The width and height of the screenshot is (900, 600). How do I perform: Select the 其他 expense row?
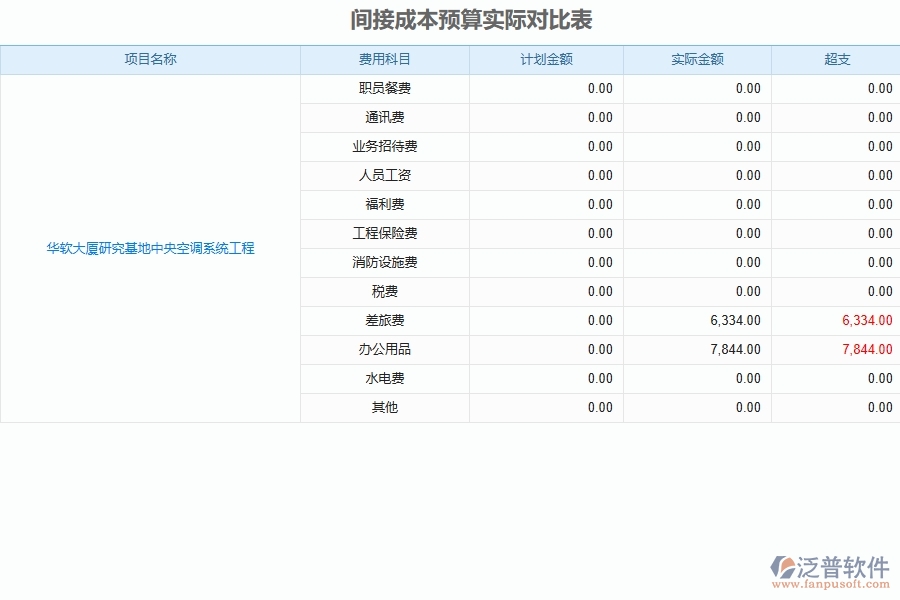(x=385, y=407)
